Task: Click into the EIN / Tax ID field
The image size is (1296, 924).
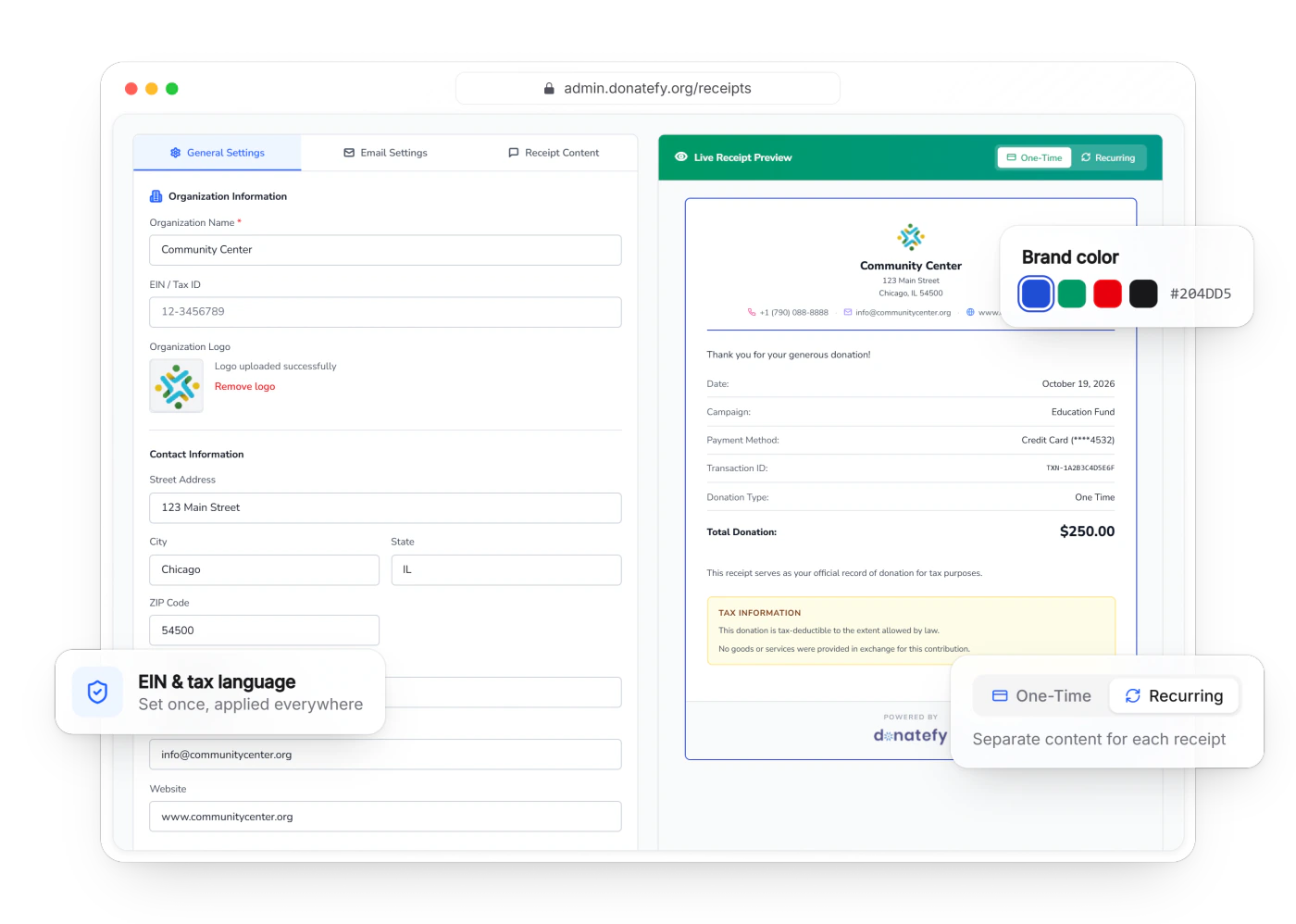Action: click(385, 312)
